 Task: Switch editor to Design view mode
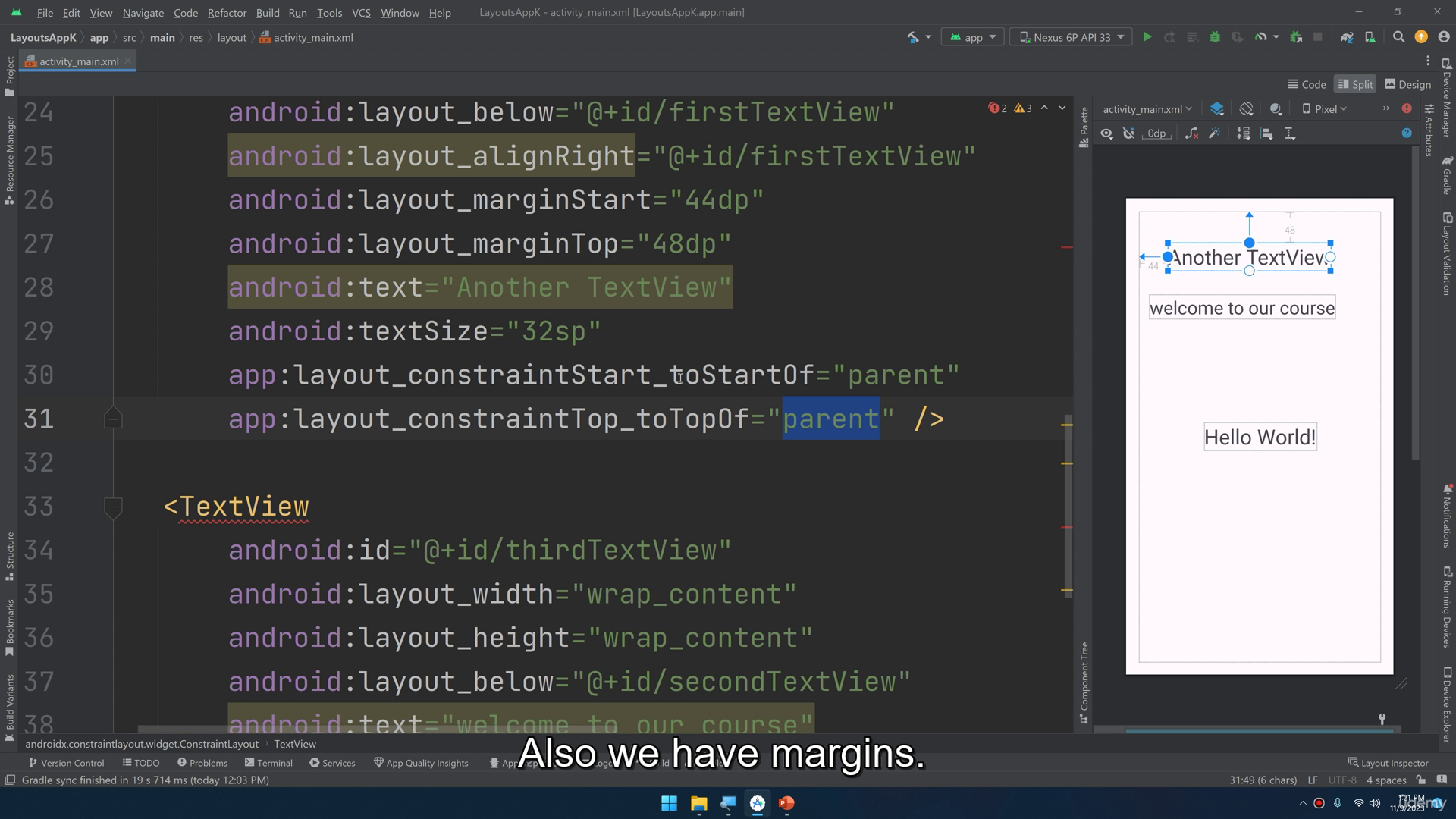tap(1407, 84)
